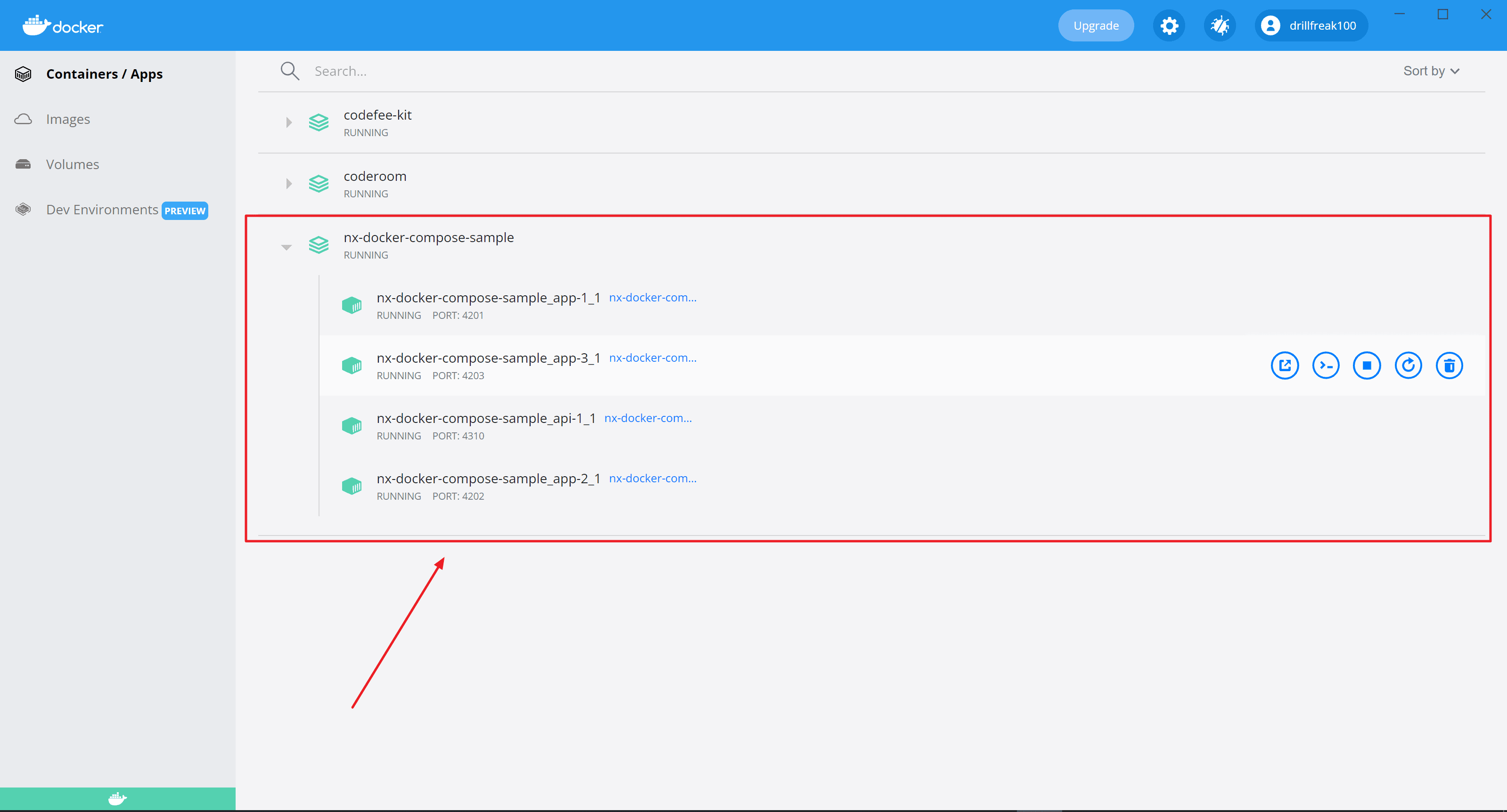The height and width of the screenshot is (812, 1507).
Task: Click the Containers / Apps sidebar icon
Action: click(23, 74)
